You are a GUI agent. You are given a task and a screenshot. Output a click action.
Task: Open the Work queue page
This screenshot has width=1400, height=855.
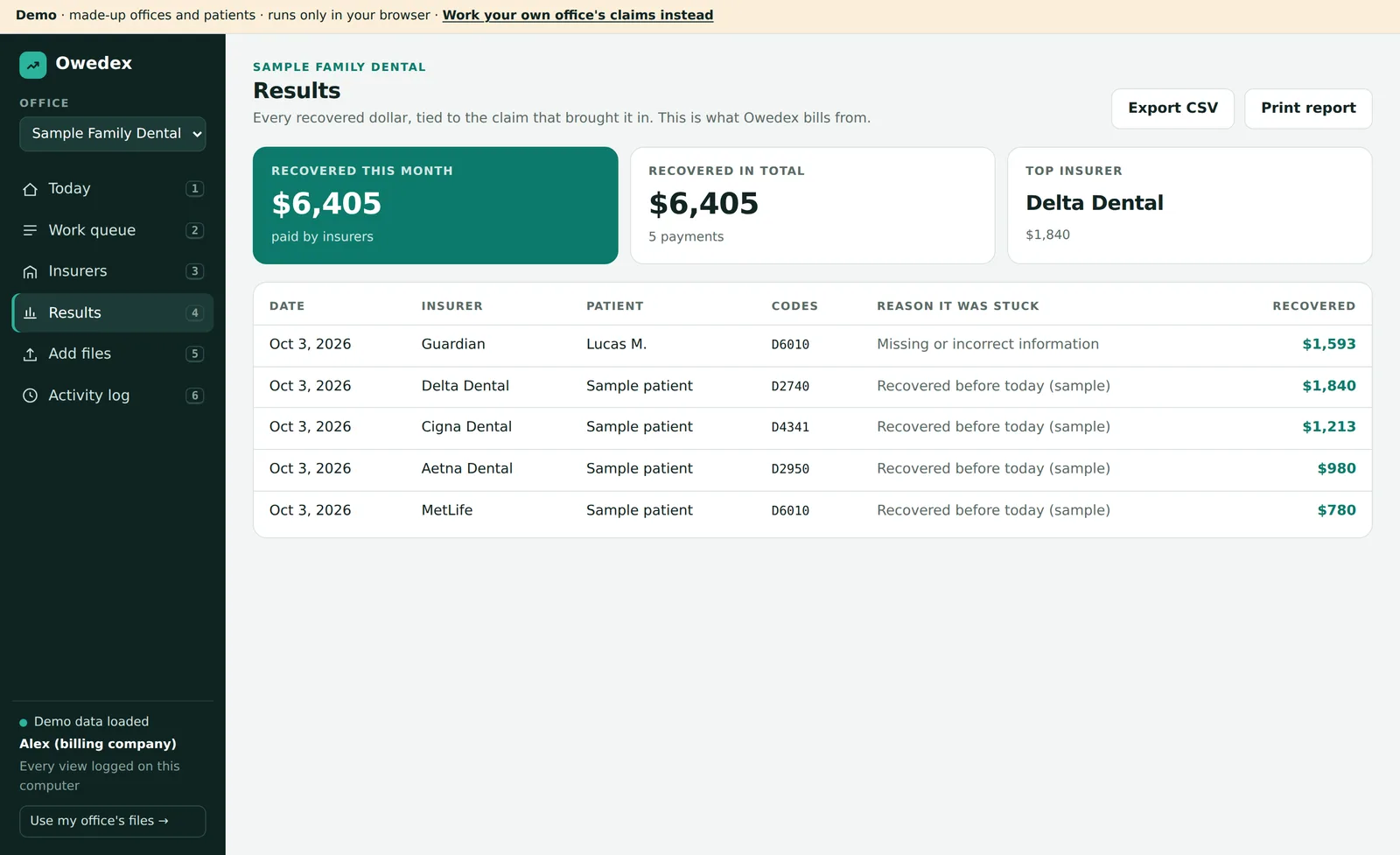coord(113,230)
